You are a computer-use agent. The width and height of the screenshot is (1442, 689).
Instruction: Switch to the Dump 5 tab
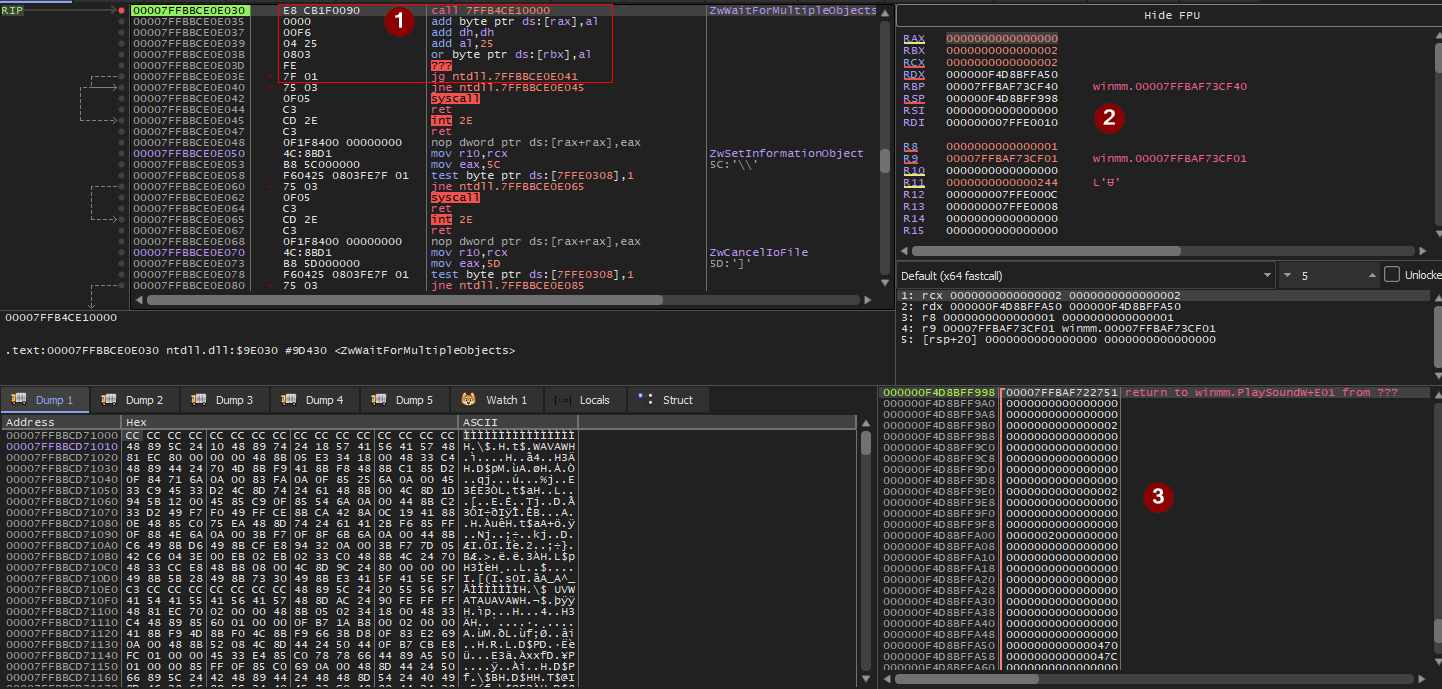pos(405,400)
